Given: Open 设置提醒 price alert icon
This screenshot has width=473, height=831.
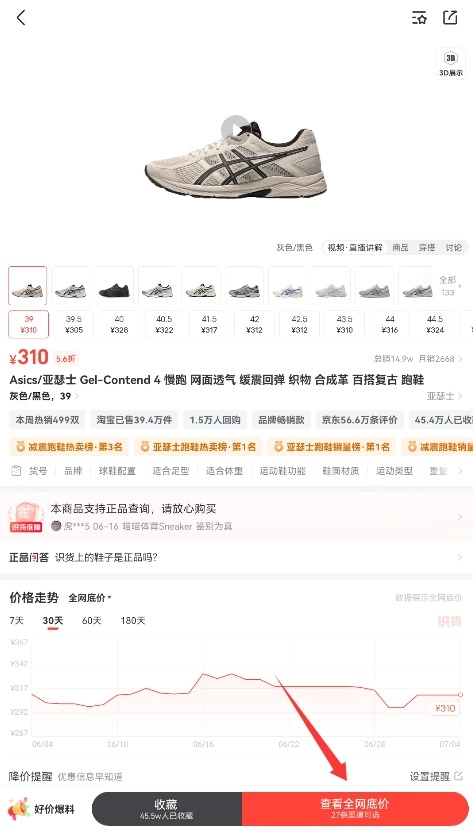Looking at the screenshot, I should pos(459,776).
